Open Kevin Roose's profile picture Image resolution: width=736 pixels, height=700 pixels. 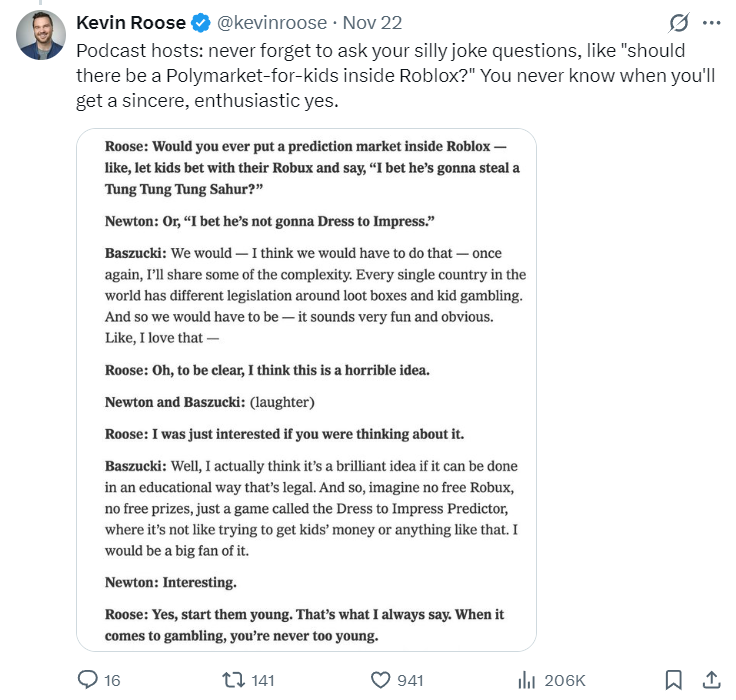[x=42, y=35]
